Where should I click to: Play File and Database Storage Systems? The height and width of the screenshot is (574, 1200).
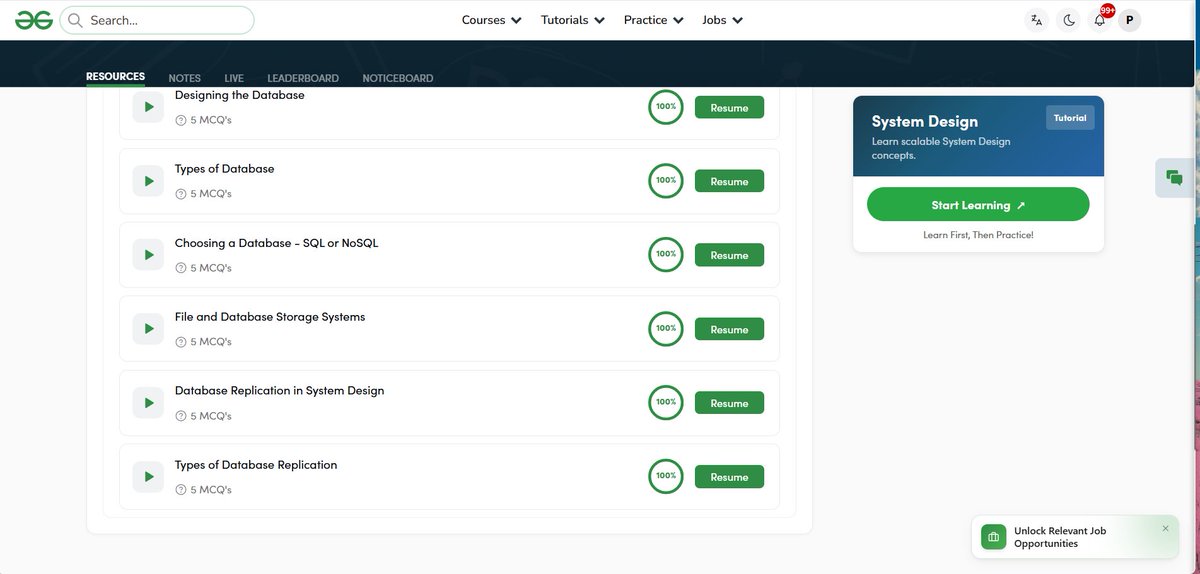click(x=148, y=329)
